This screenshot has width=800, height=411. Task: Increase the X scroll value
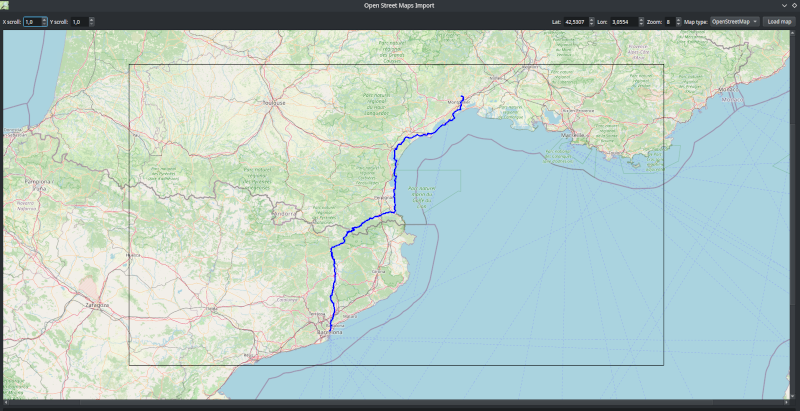click(45, 19)
